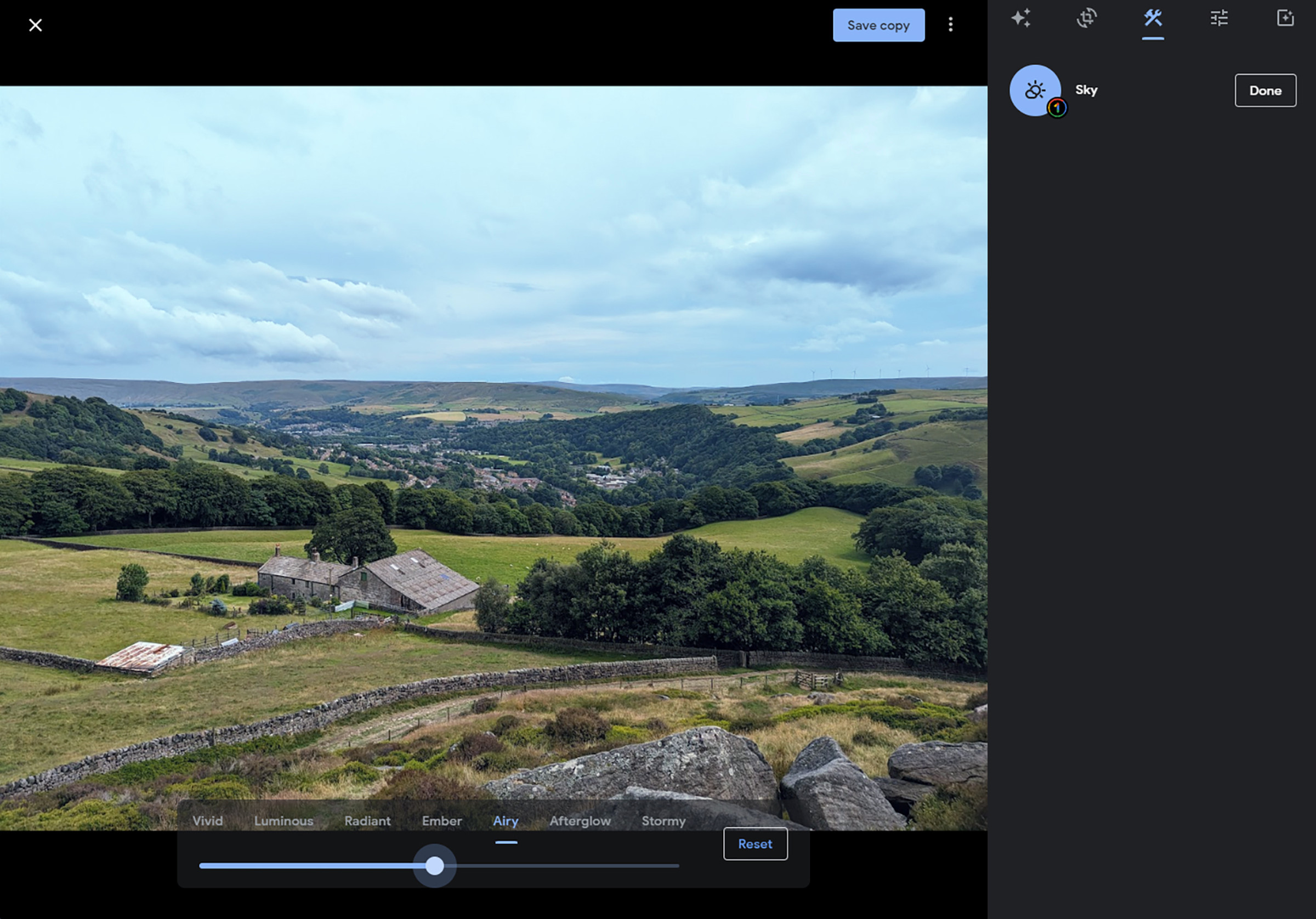Open the Crop and rotate tab

click(1087, 18)
